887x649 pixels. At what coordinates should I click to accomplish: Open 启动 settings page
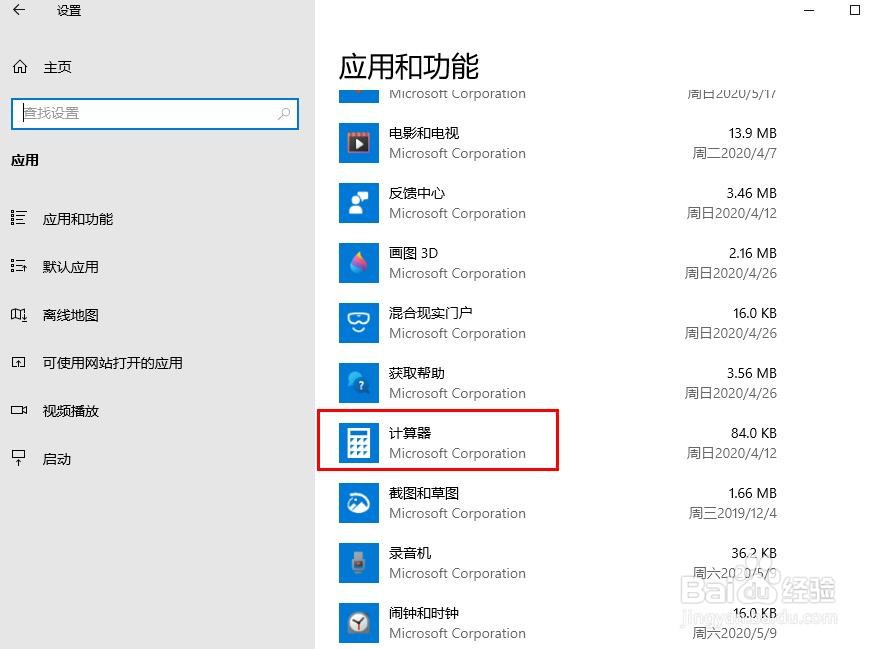(x=57, y=459)
